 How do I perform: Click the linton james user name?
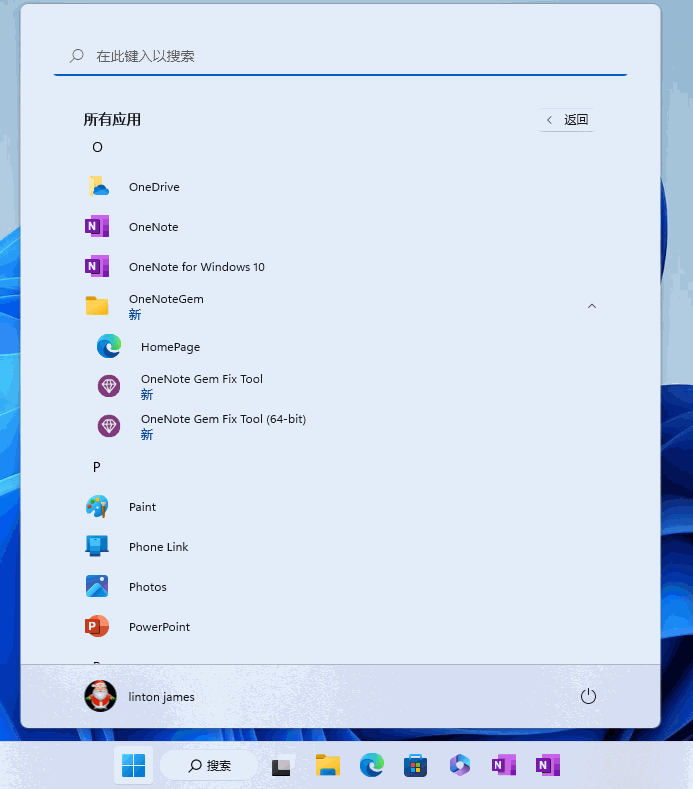(x=161, y=697)
